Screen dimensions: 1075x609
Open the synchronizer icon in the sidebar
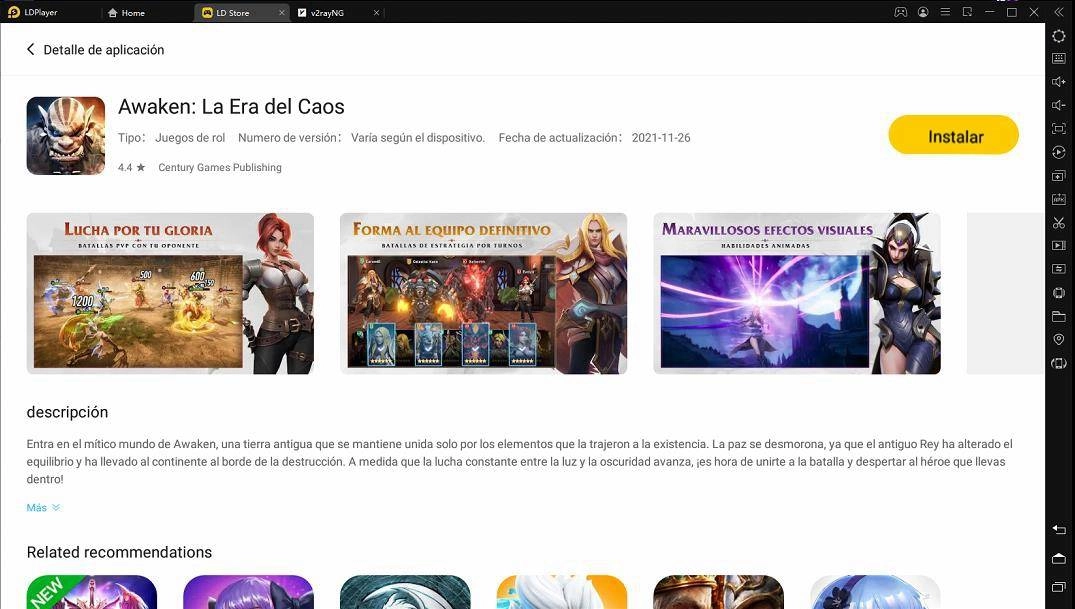coord(1059,269)
